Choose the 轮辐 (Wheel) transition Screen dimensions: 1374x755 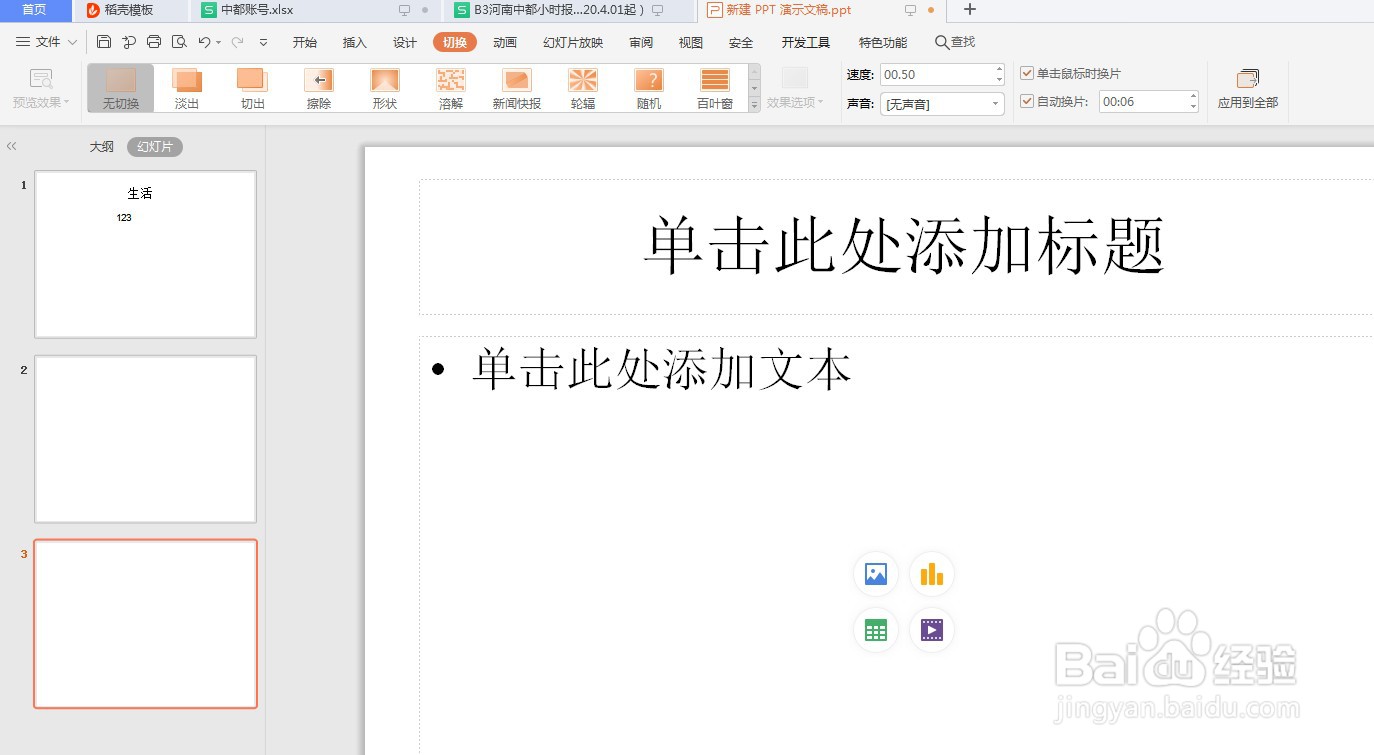pos(582,87)
